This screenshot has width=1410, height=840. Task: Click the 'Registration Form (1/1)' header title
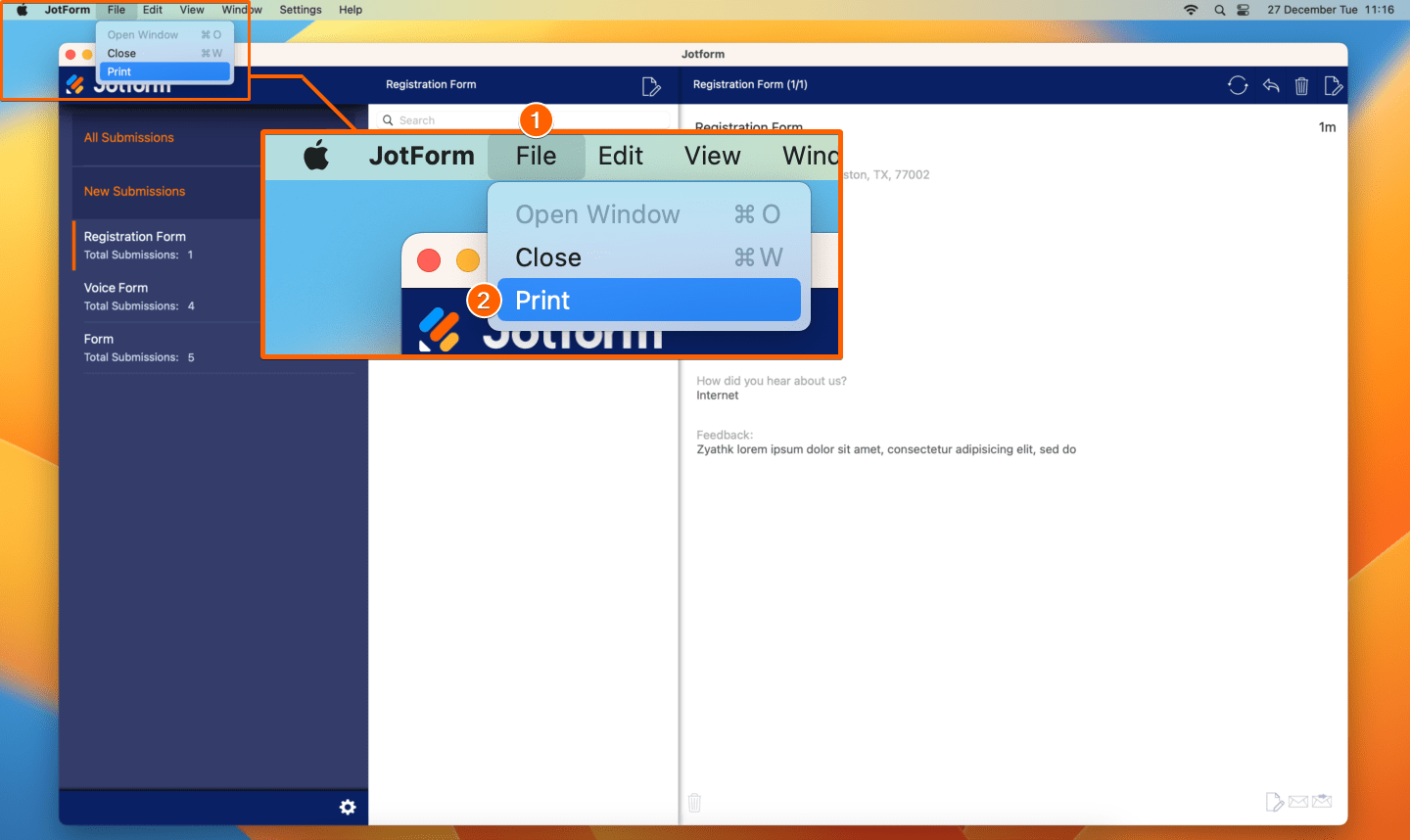coord(750,85)
